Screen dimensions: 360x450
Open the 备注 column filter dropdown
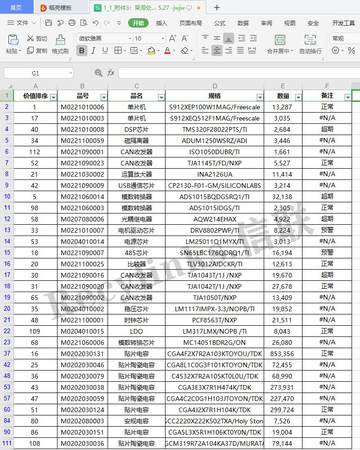348,97
